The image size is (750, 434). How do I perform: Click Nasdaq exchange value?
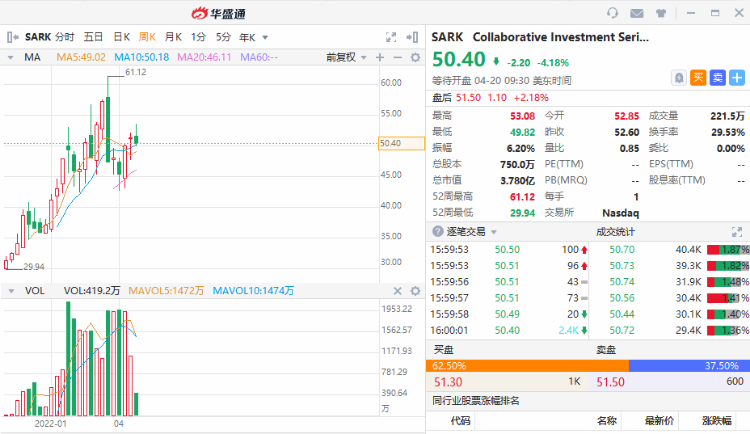[620, 213]
